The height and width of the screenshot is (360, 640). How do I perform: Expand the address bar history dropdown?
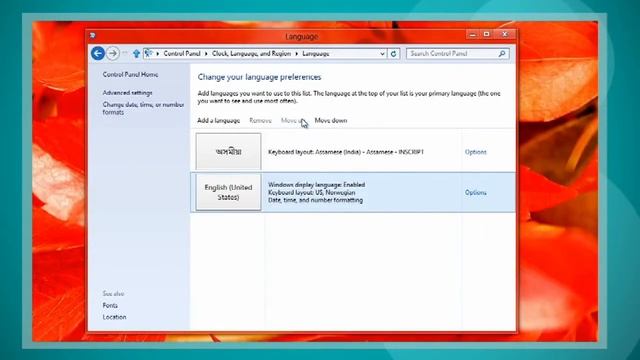point(382,53)
